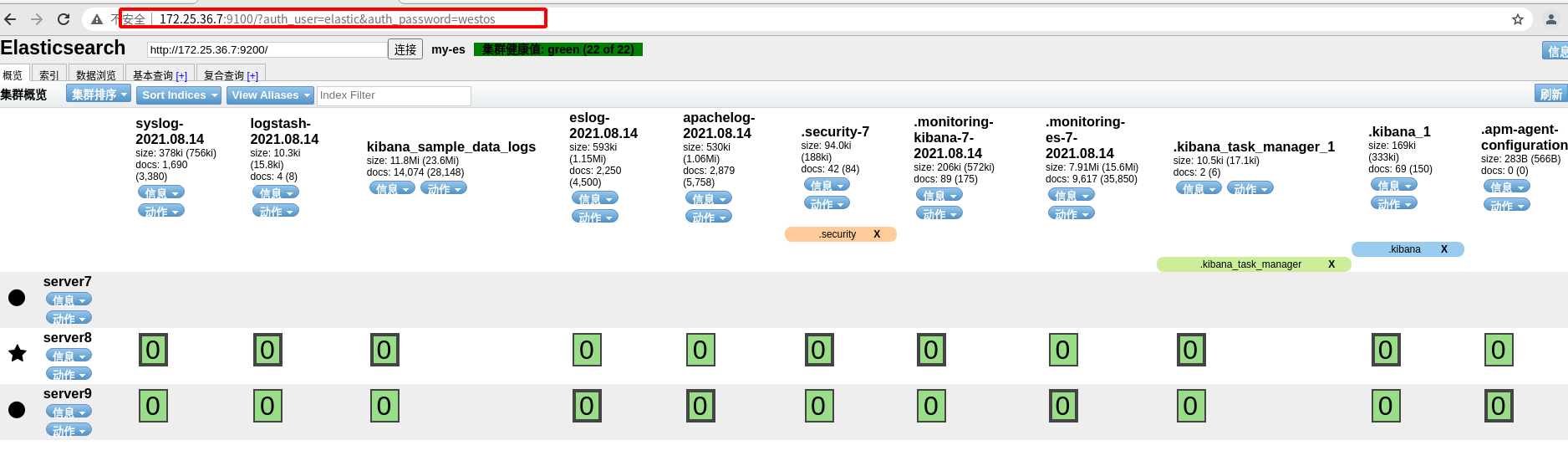Reload the page with the refresh icon

(64, 19)
